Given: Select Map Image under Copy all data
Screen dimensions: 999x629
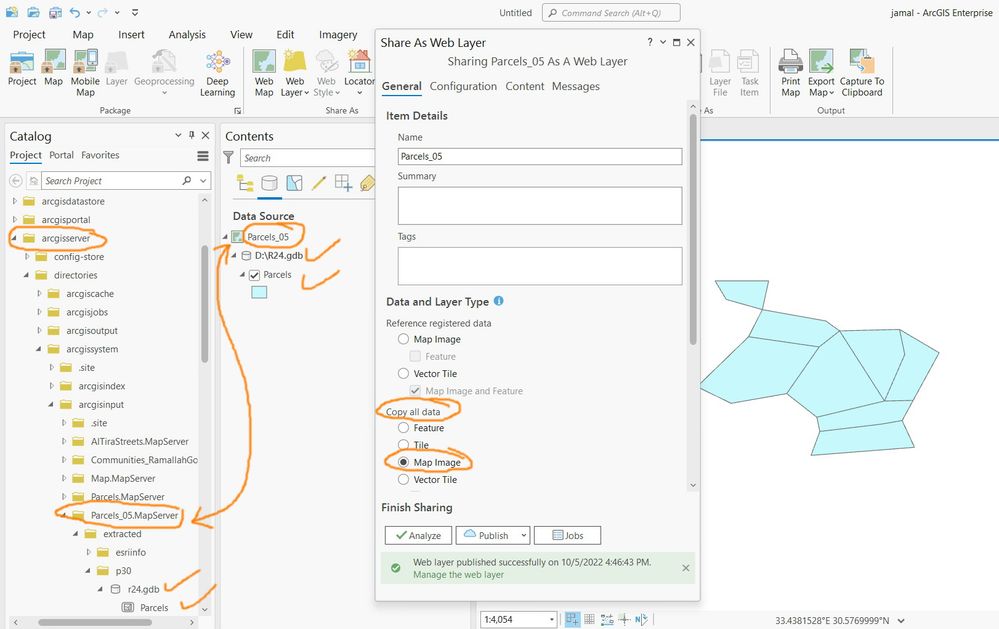Looking at the screenshot, I should point(403,462).
